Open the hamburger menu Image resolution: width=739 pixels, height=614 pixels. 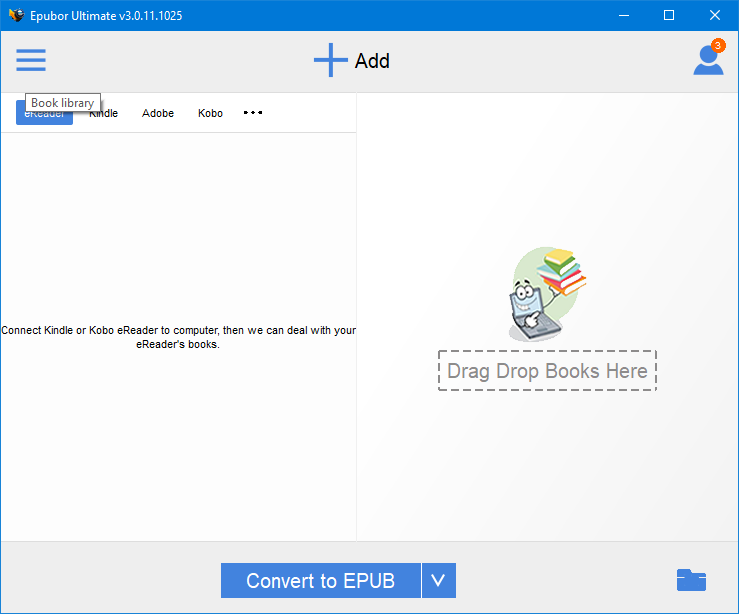coord(31,60)
